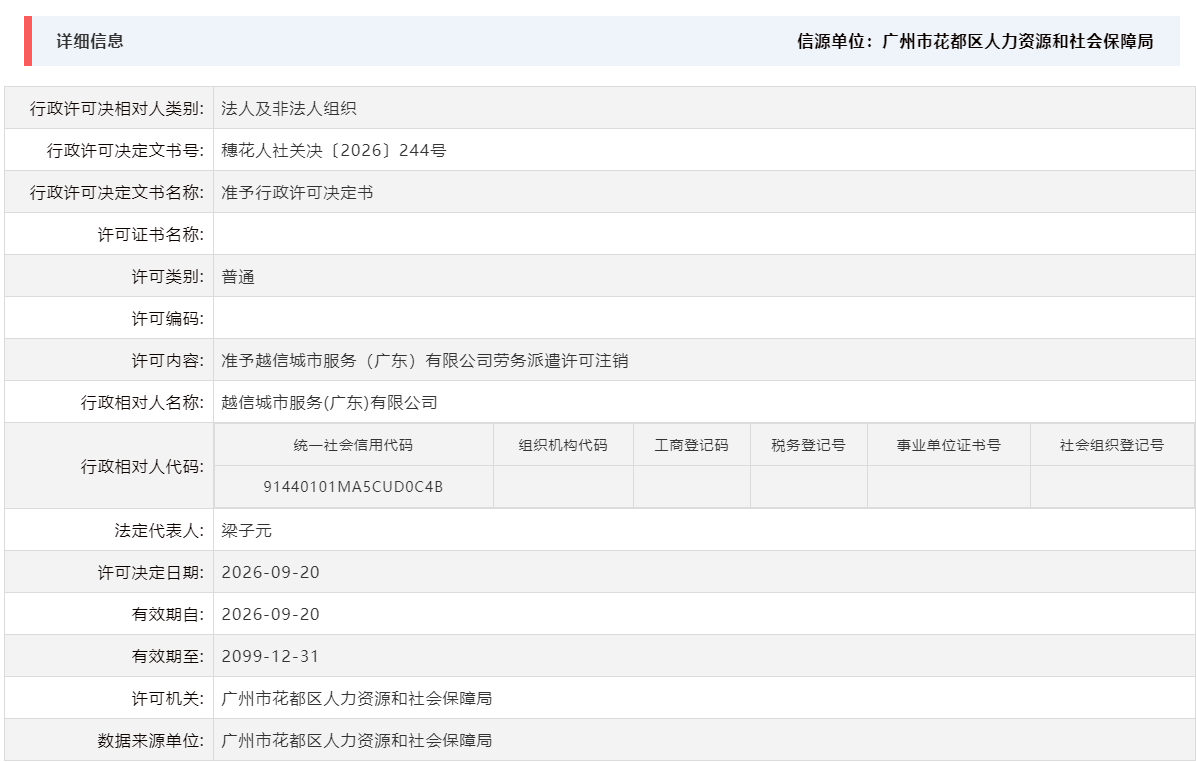Click the 许可决定日期 label
Image resolution: width=1196 pixels, height=762 pixels.
(x=151, y=572)
